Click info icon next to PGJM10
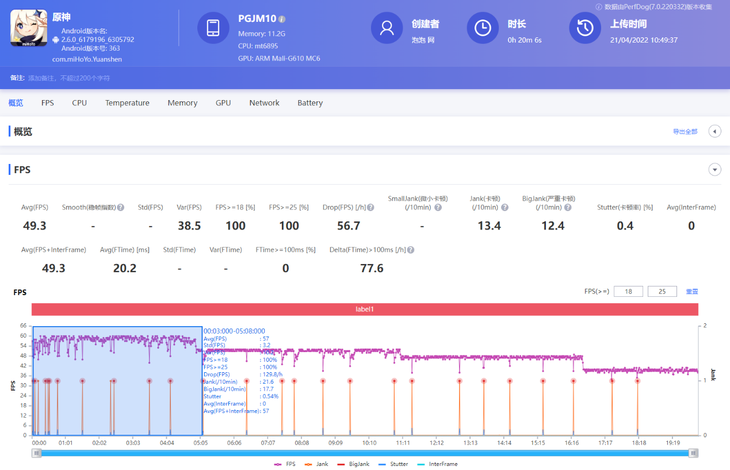Screen dimensions: 730x470 tap(282, 19)
